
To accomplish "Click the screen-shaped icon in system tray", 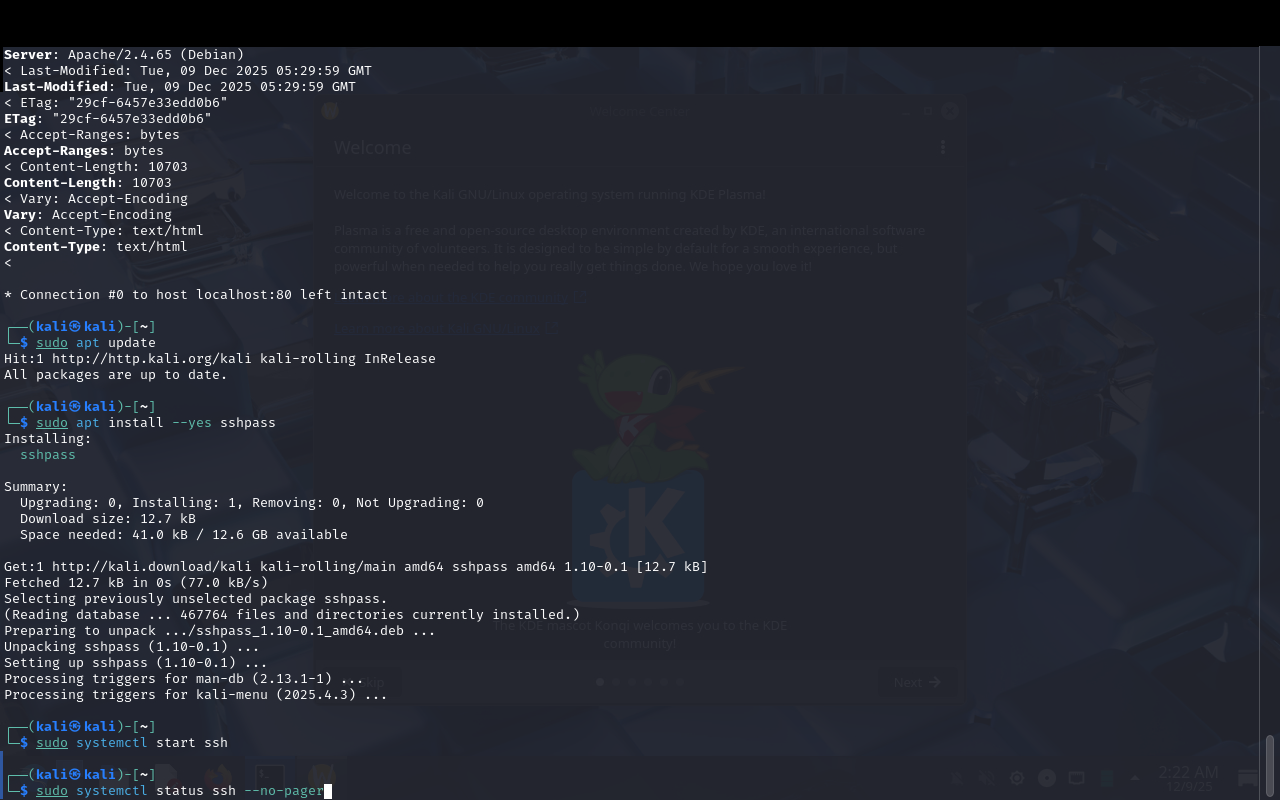I will [1076, 778].
